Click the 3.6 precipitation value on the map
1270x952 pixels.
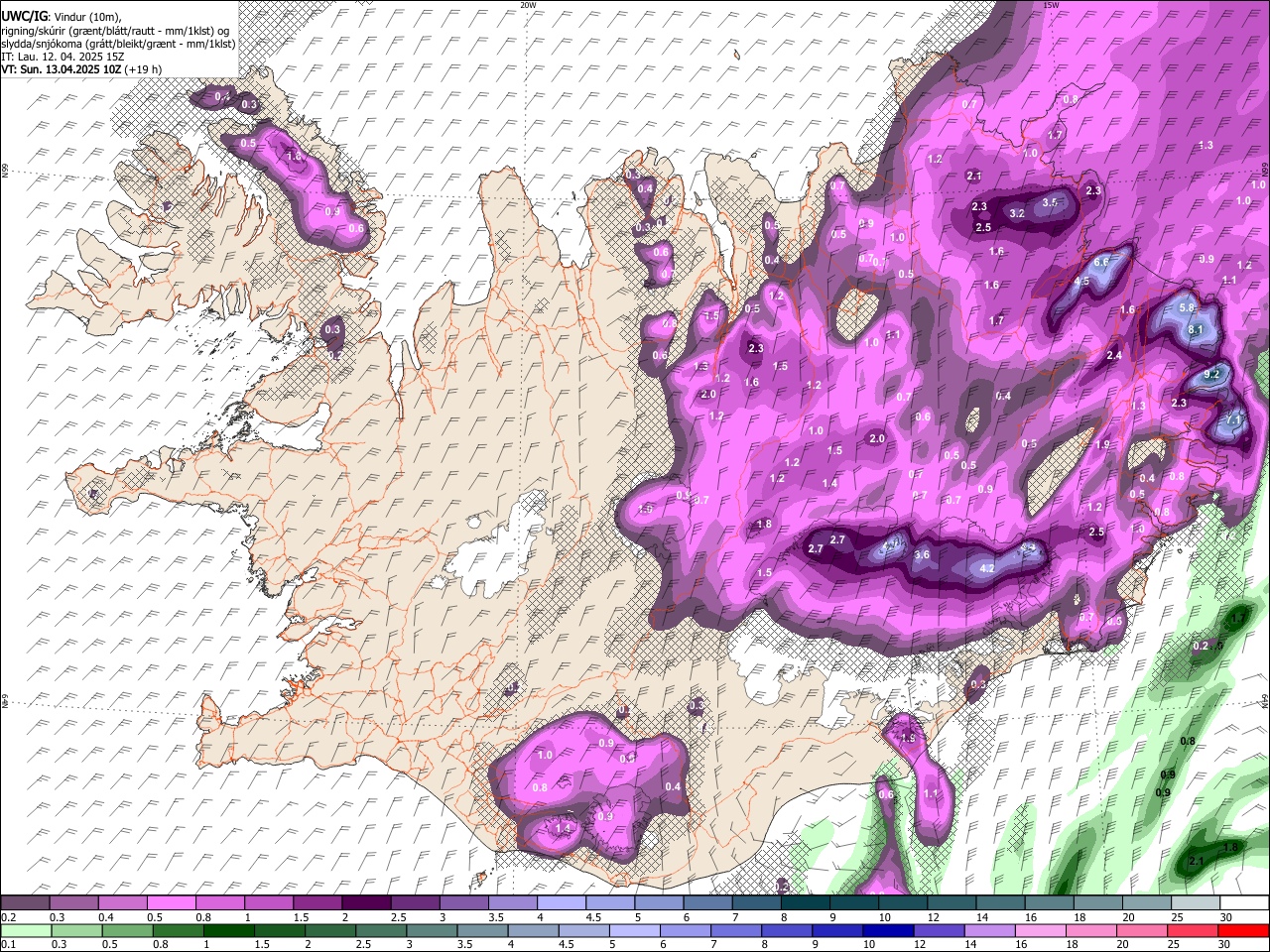point(922,555)
